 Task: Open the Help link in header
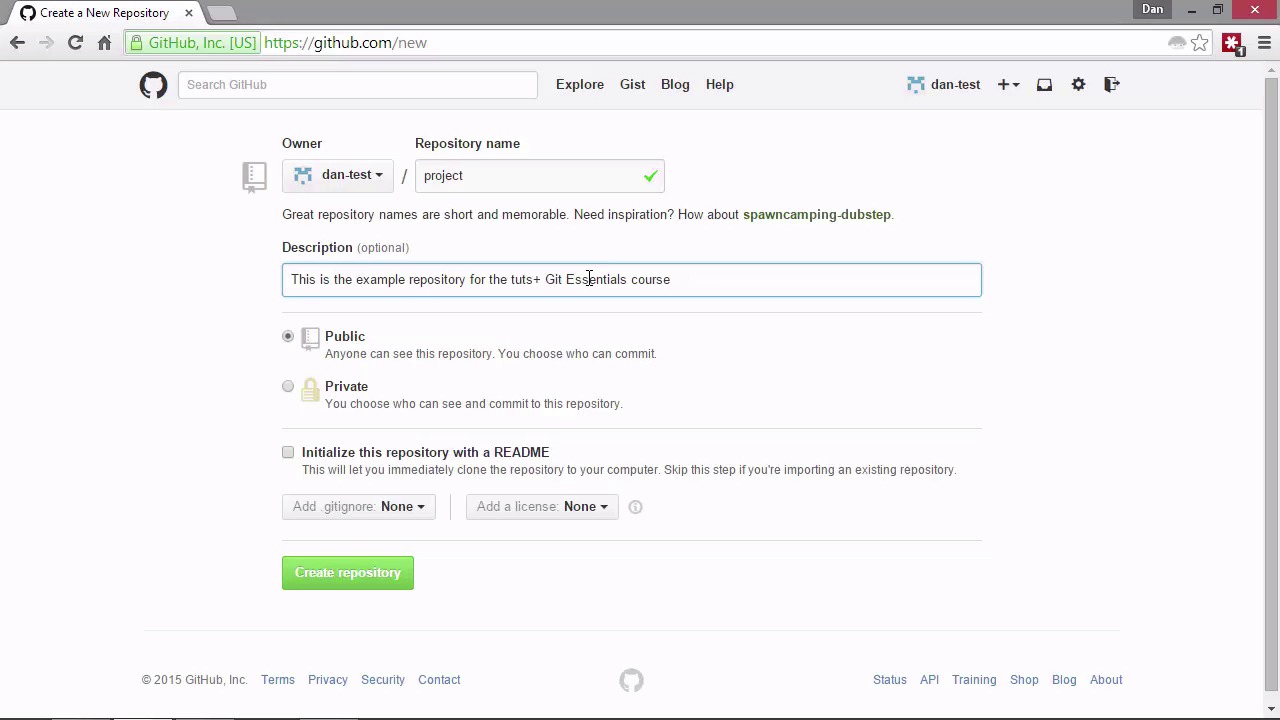719,85
